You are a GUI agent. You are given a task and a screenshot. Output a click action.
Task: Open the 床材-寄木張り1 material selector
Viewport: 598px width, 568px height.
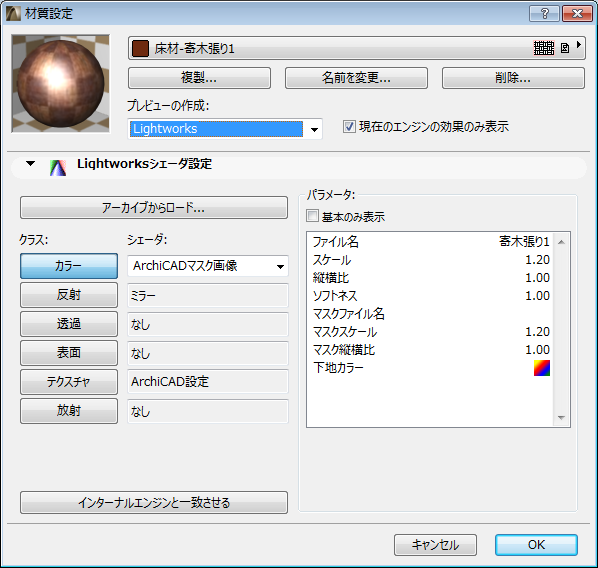(357, 48)
